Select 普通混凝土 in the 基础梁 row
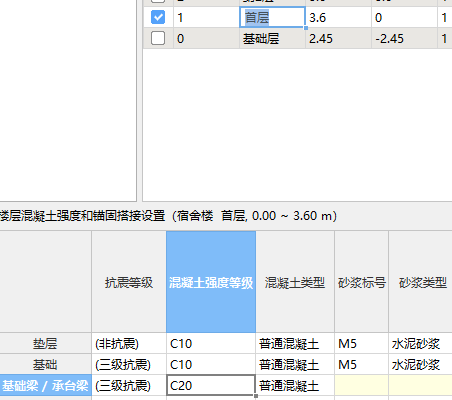Image resolution: width=452 pixels, height=400 pixels. [295, 385]
